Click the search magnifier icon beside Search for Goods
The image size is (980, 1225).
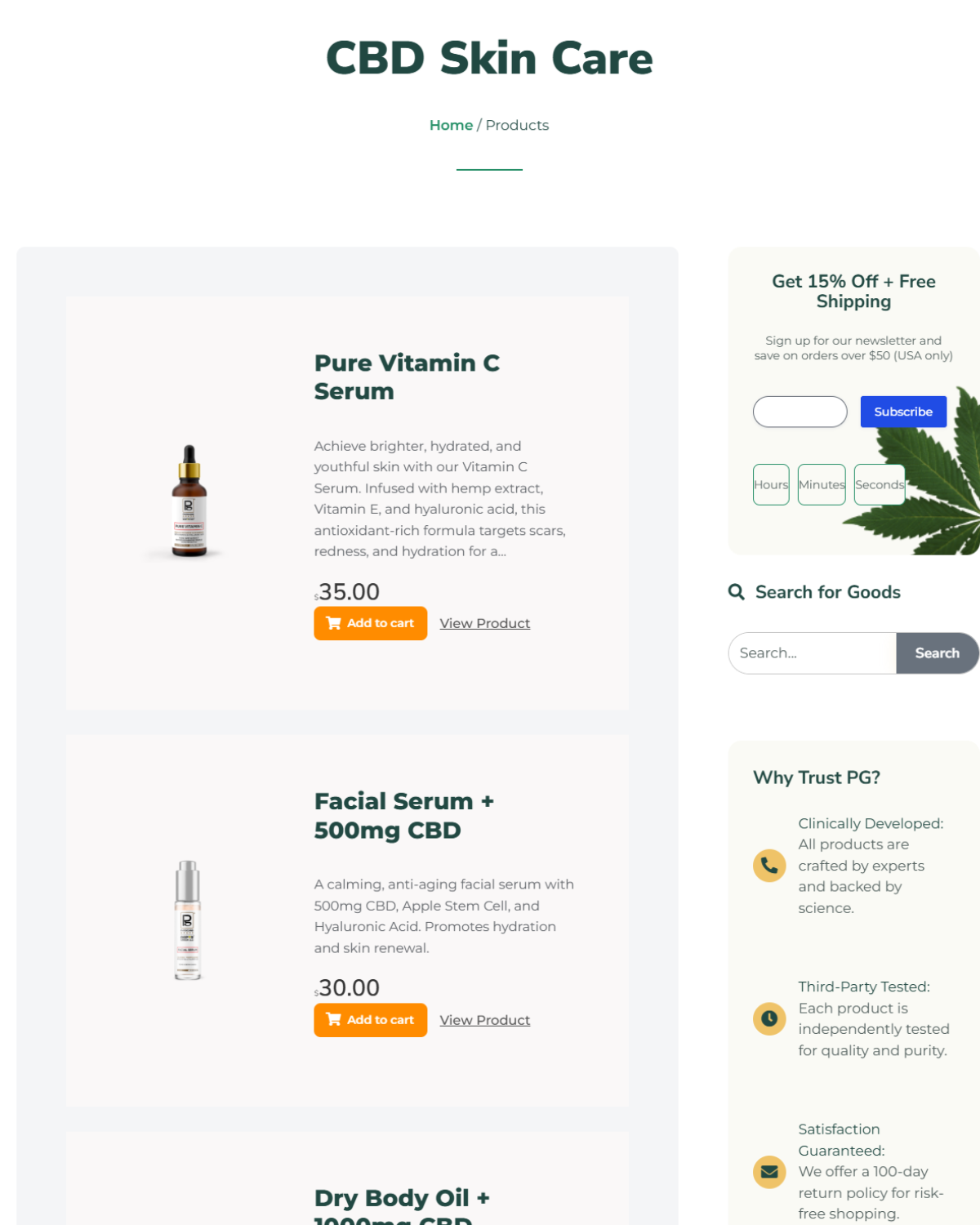pos(736,592)
